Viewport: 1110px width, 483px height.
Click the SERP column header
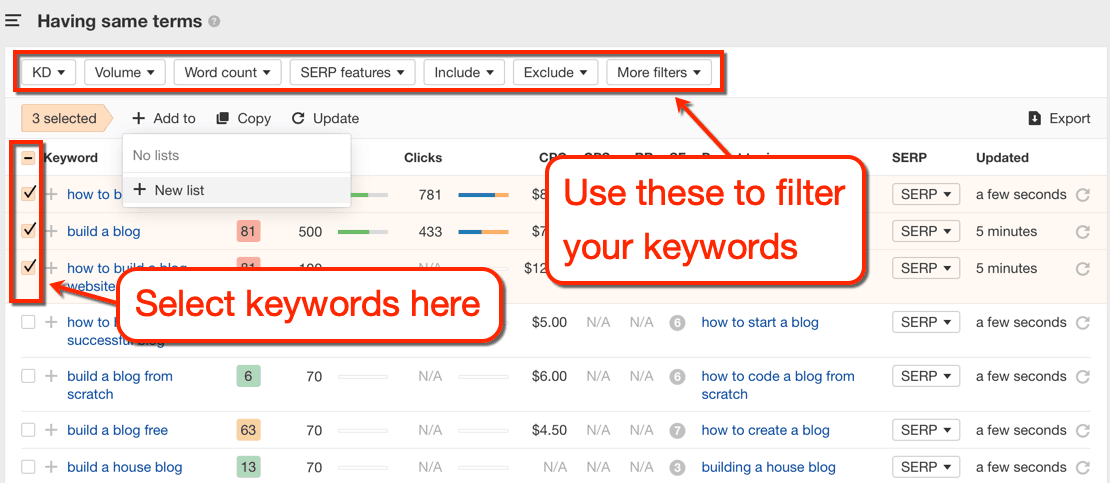point(909,158)
